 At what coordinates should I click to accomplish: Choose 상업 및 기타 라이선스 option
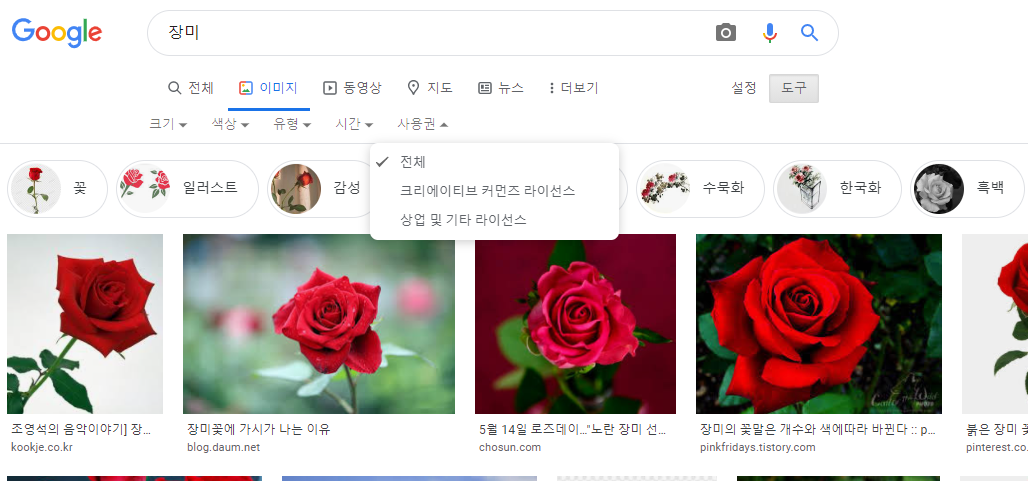[494, 220]
